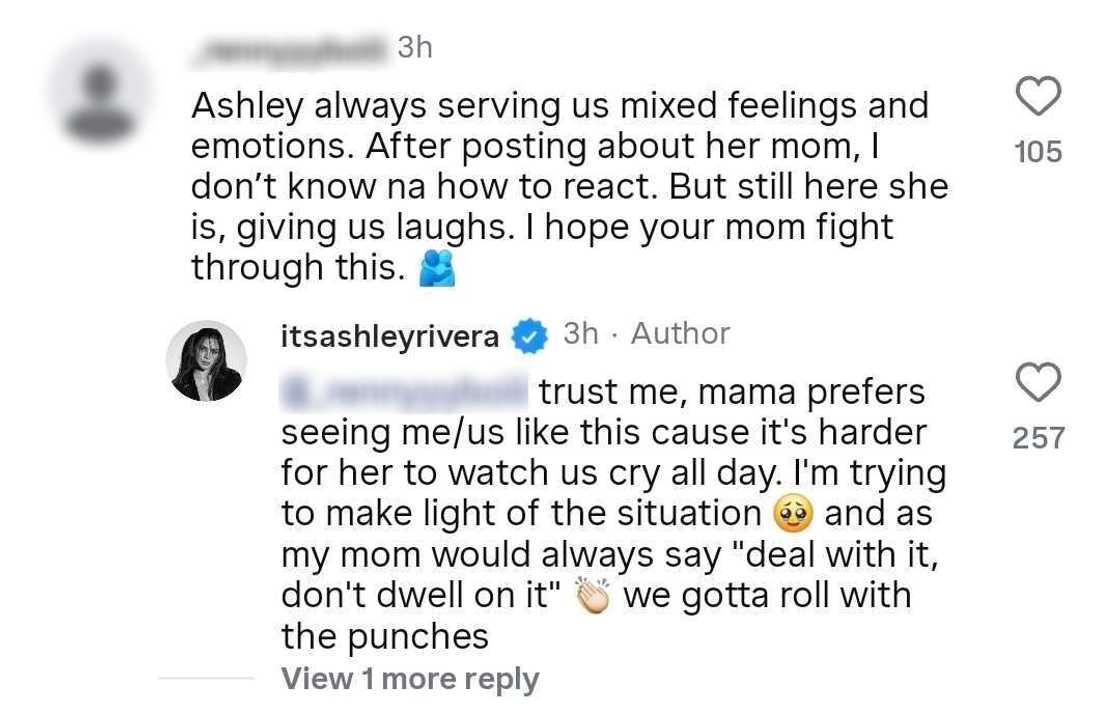This screenshot has width=1120, height=727.
Task: Tap the blue hugging emoji in first comment
Action: [x=438, y=267]
